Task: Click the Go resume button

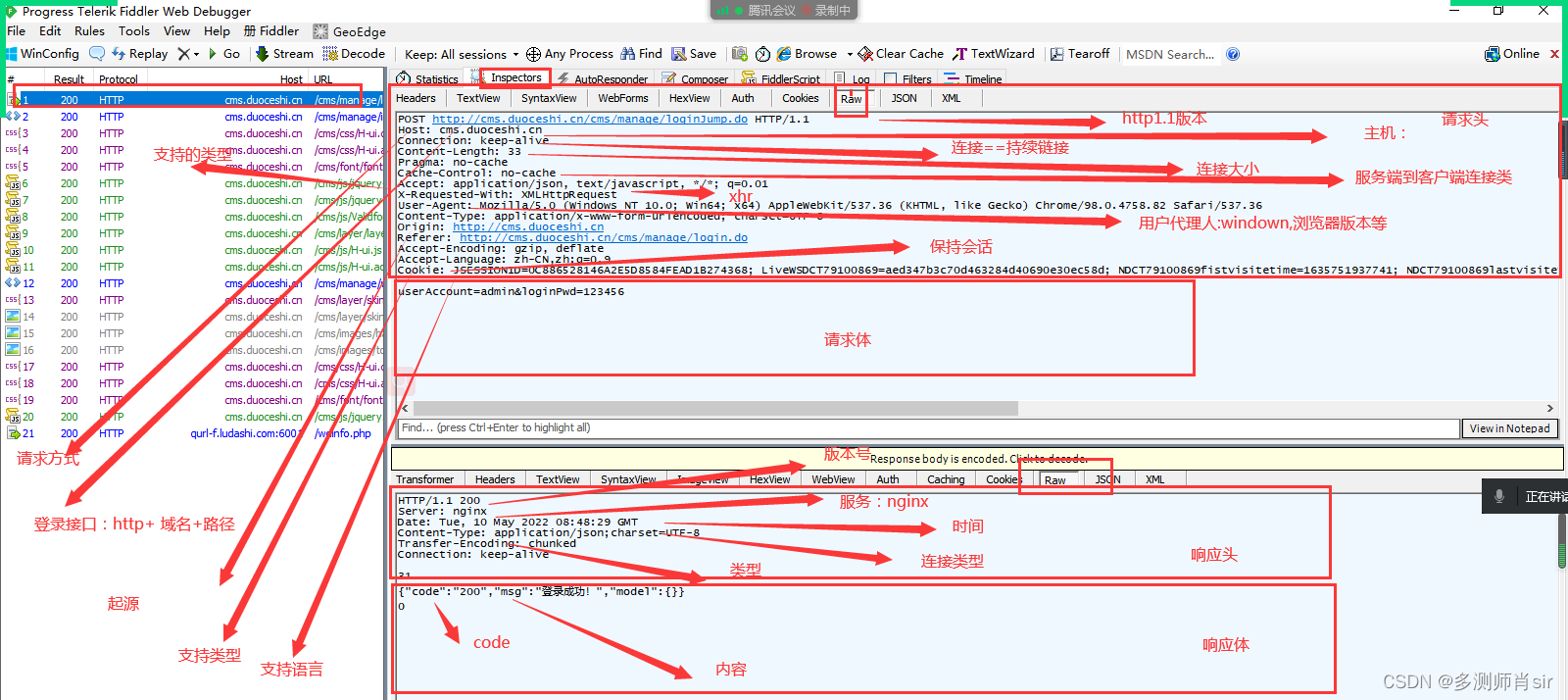Action: coord(223,54)
